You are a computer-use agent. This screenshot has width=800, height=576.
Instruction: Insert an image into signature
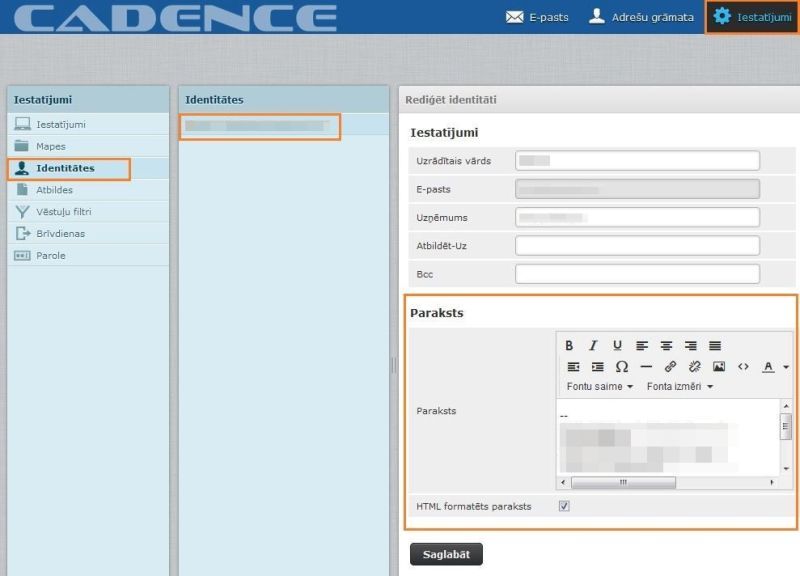click(719, 367)
